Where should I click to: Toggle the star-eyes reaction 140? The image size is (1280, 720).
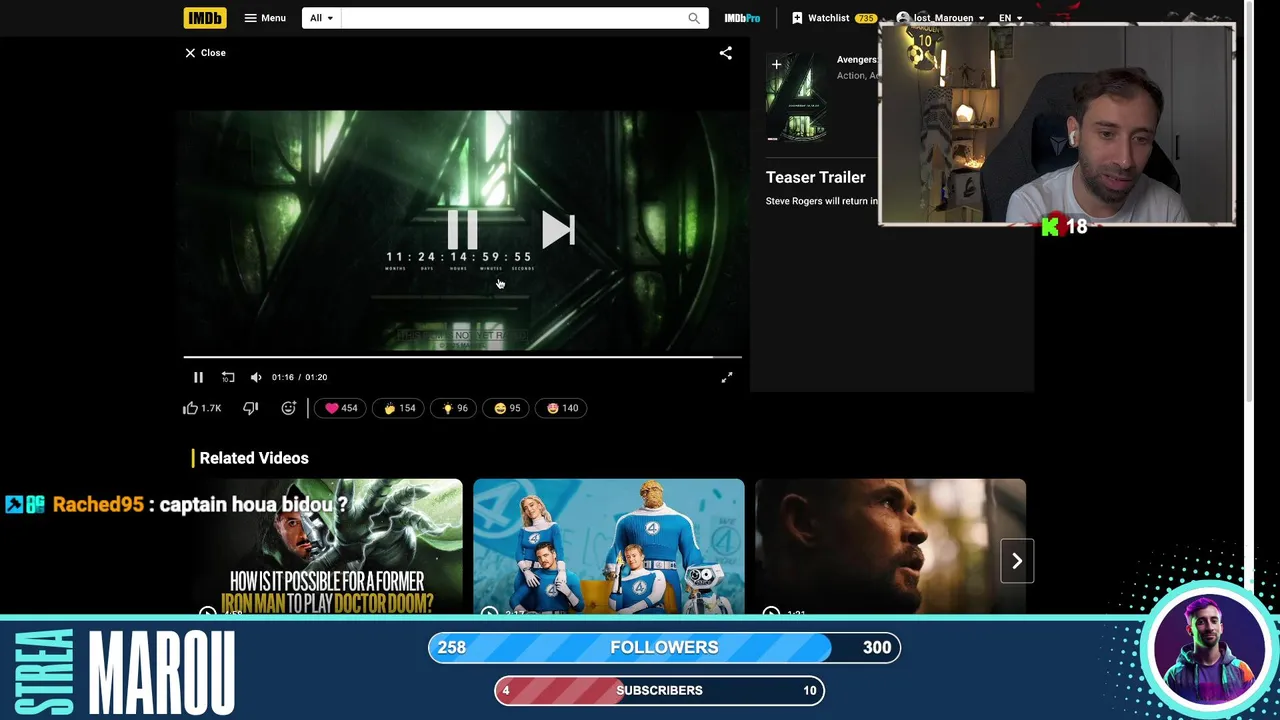[x=562, y=408]
